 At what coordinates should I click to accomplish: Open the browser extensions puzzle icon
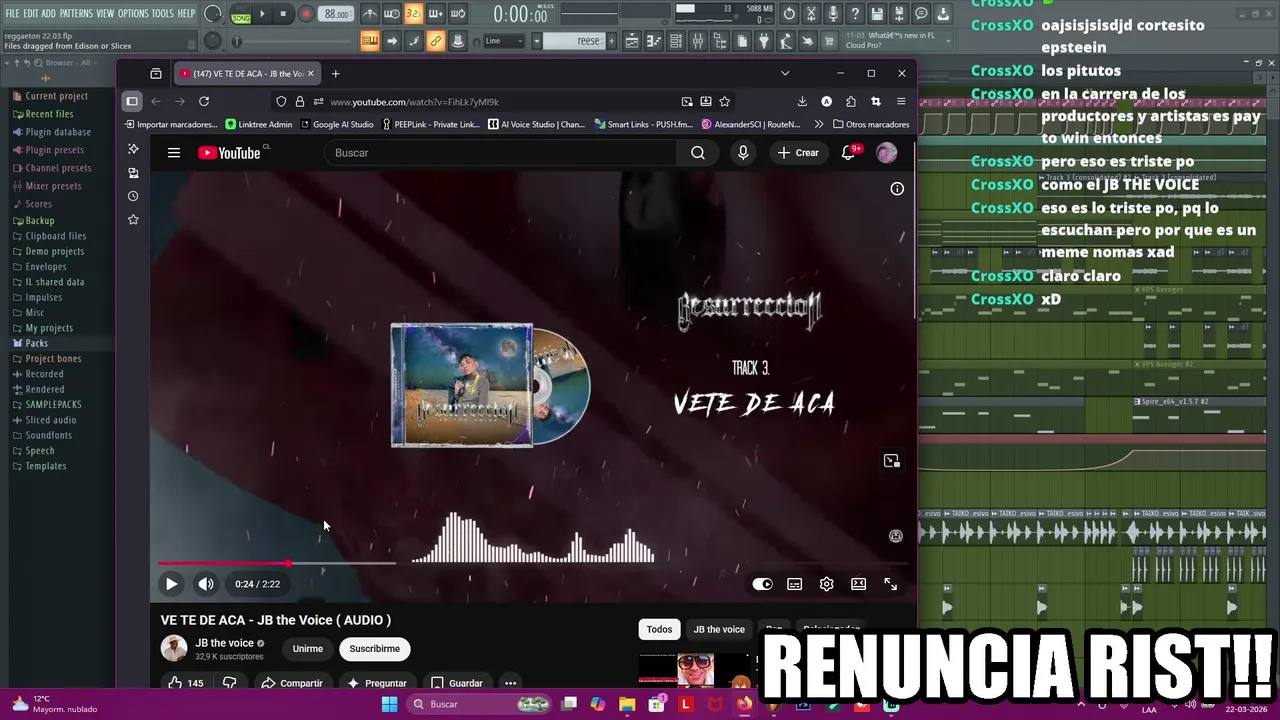pyautogui.click(x=851, y=101)
